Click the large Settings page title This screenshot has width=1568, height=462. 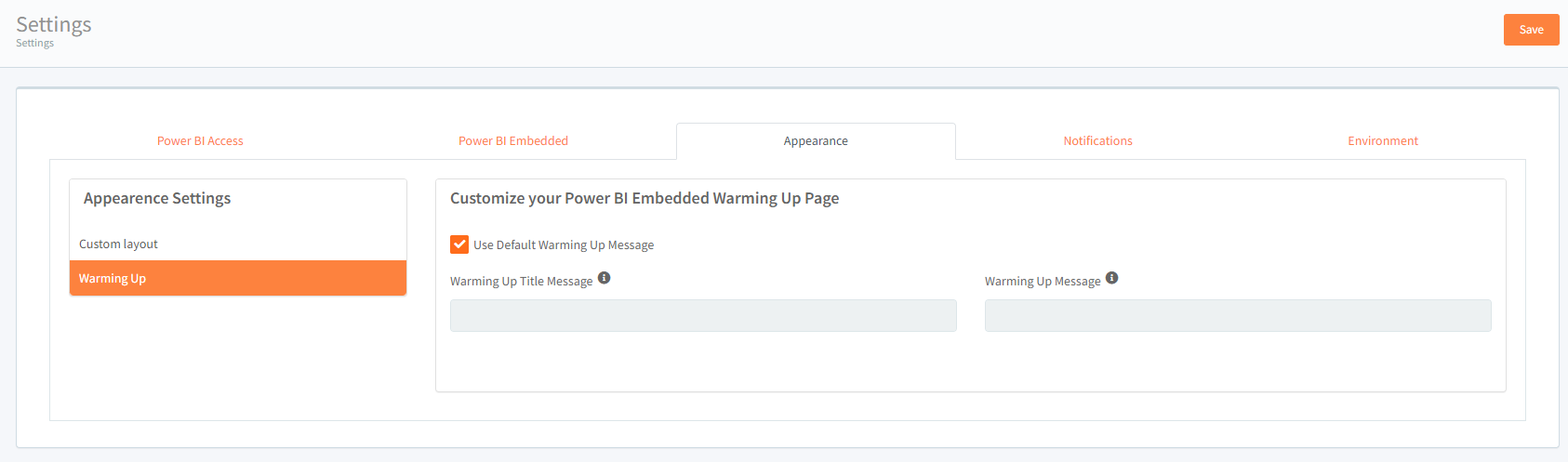click(54, 24)
